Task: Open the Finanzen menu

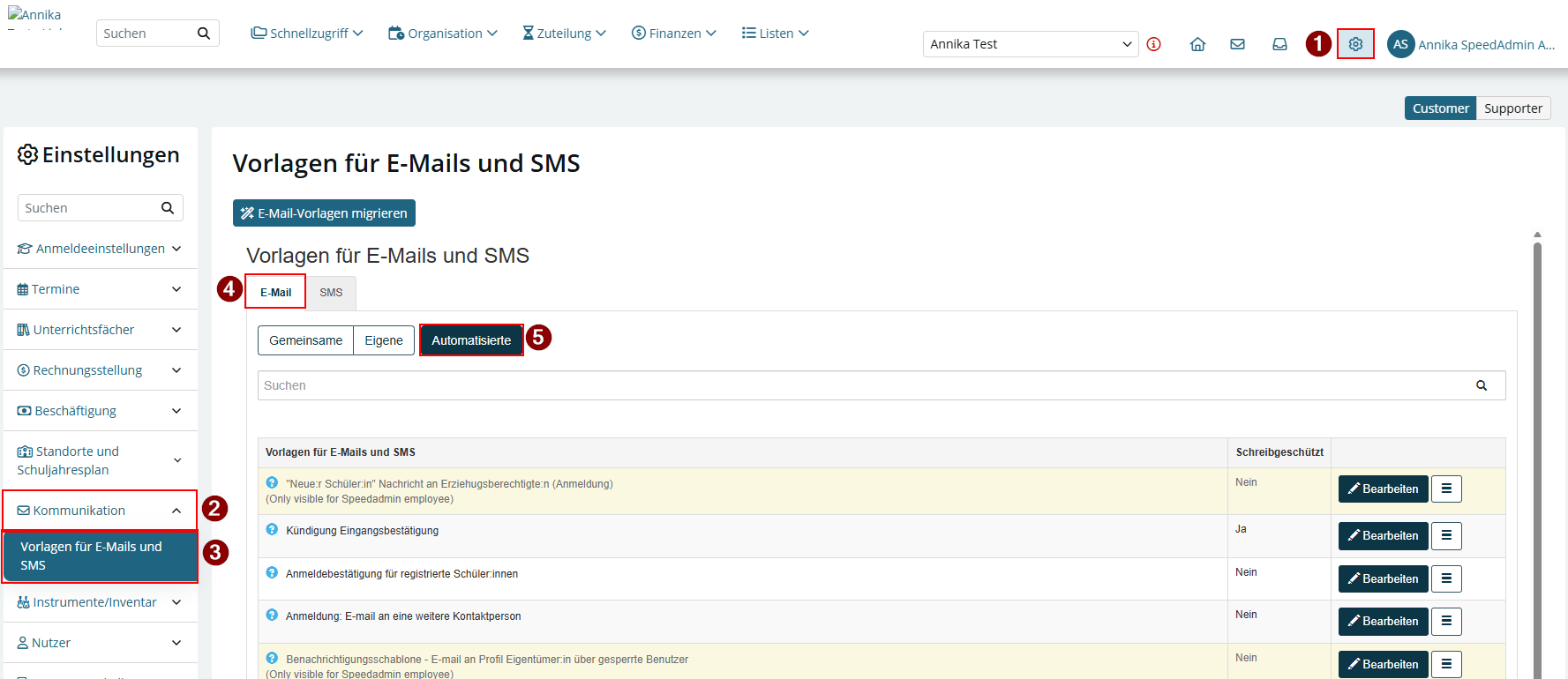Action: (x=674, y=34)
